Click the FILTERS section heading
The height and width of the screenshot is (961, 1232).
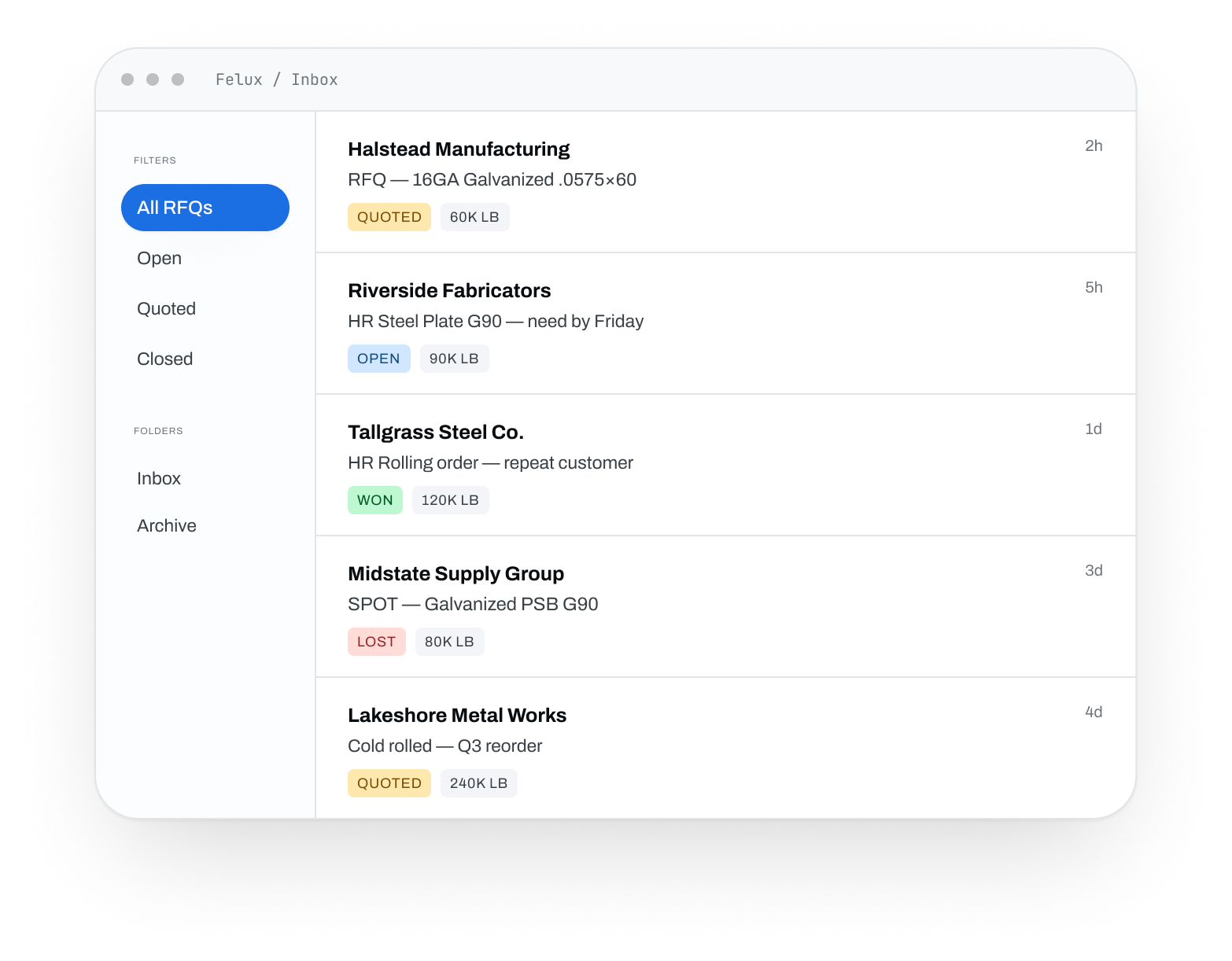[x=155, y=160]
